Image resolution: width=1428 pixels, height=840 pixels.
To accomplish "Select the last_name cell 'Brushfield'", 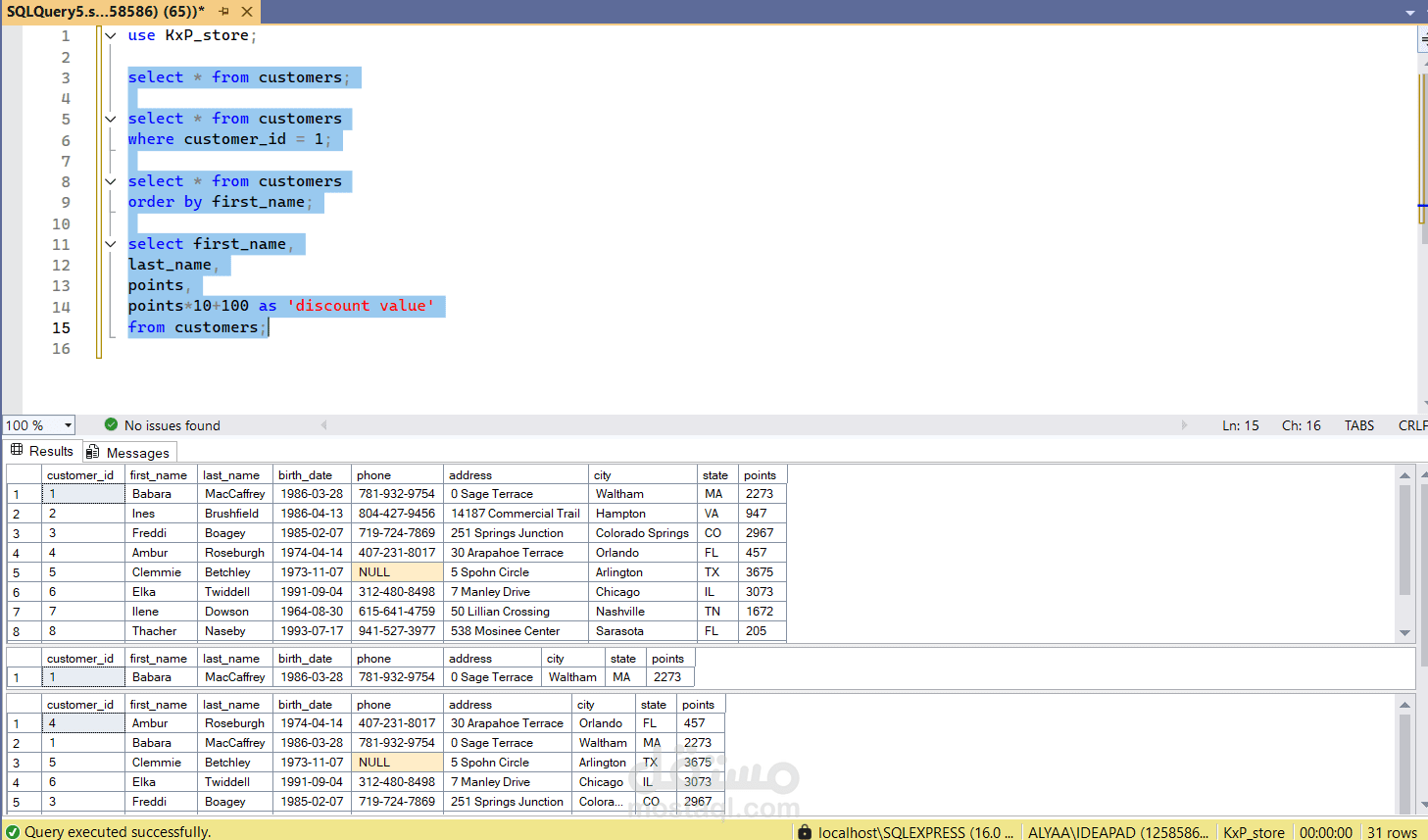I will 235,514.
